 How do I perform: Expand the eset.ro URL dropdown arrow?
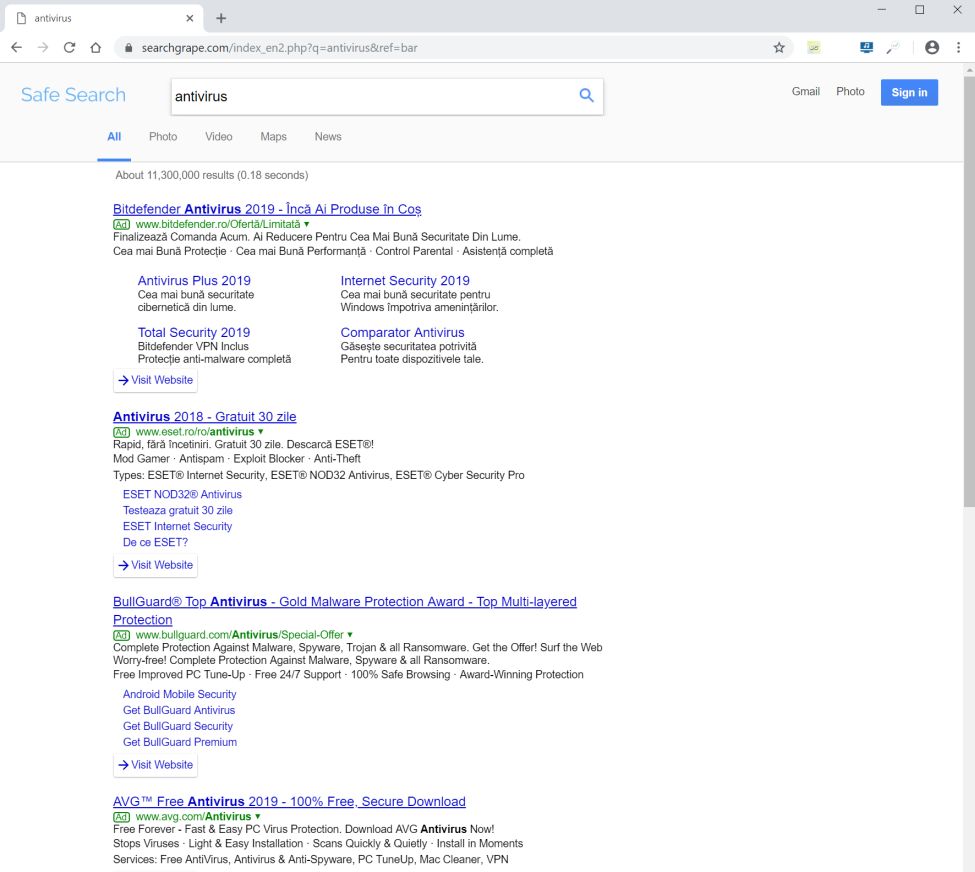click(261, 432)
